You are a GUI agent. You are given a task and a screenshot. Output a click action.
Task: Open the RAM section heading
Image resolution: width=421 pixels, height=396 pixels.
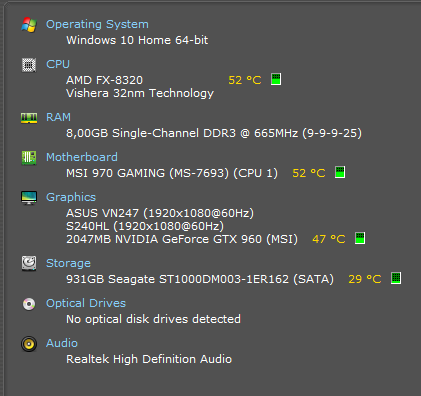point(58,117)
